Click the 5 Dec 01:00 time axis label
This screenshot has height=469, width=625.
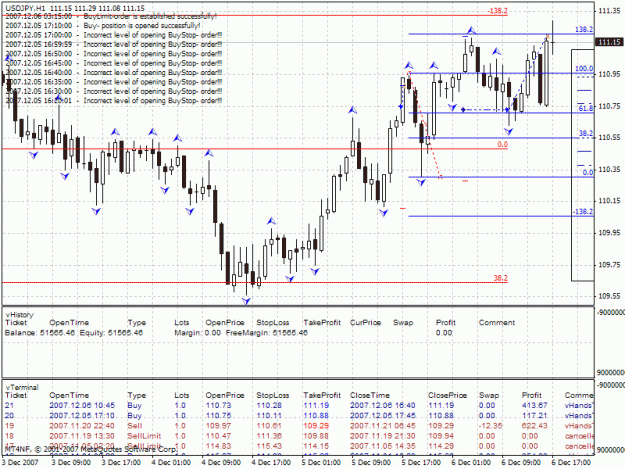(x=321, y=463)
